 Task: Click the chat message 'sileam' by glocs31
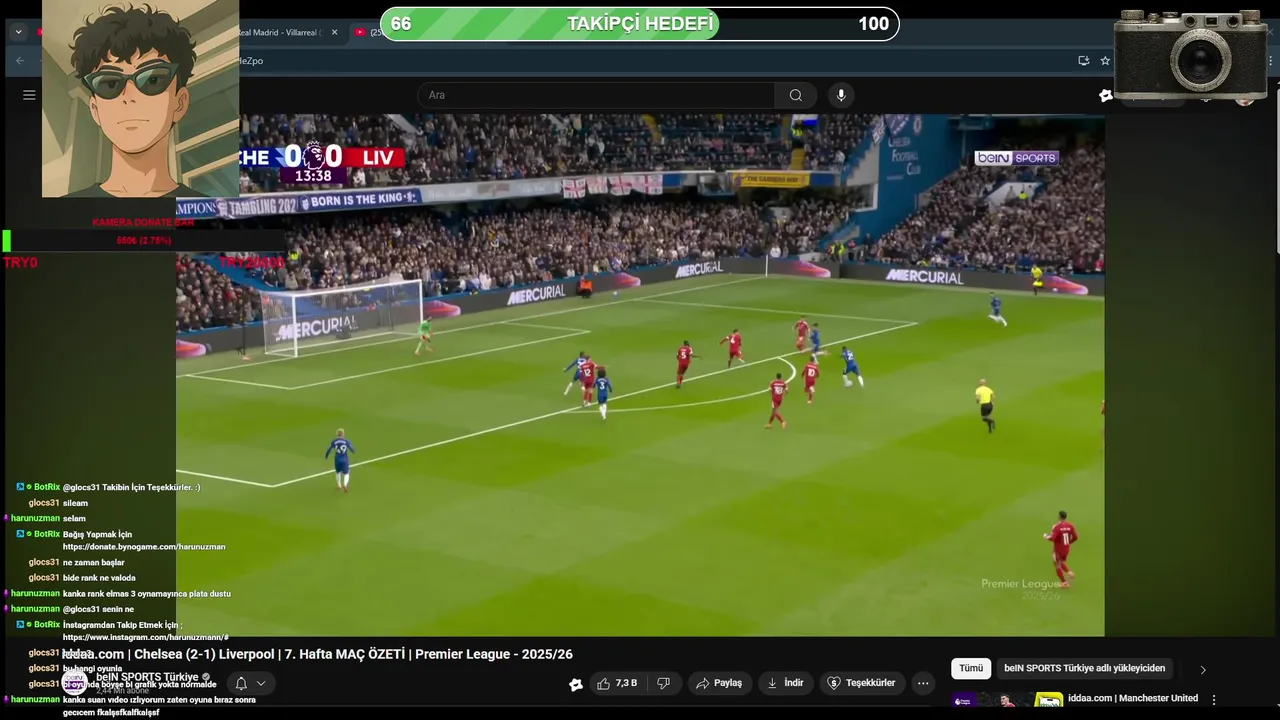point(75,503)
